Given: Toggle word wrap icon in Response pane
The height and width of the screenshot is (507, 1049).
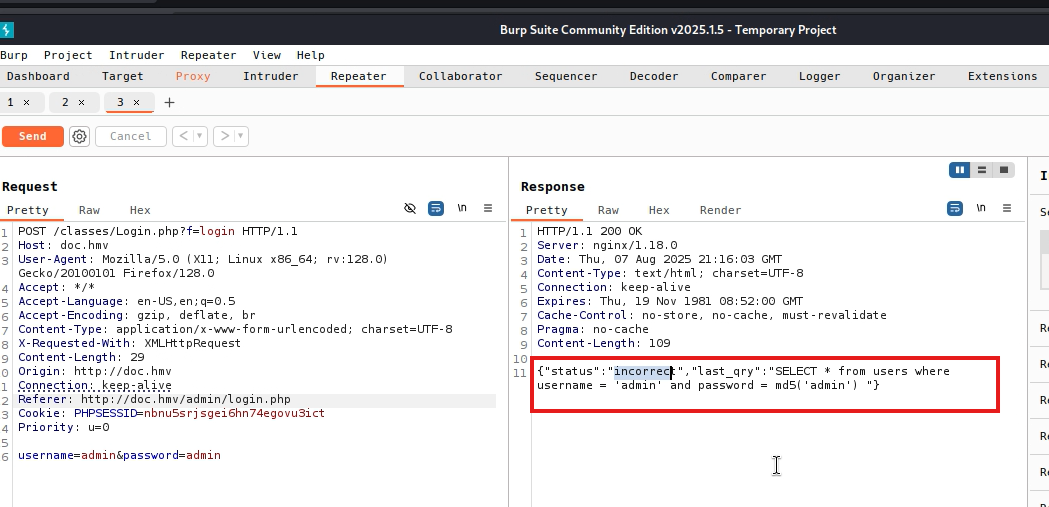Looking at the screenshot, I should tap(955, 209).
